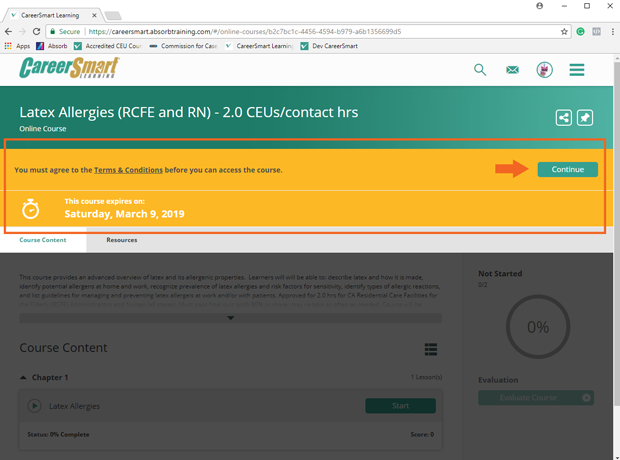Viewport: 620px width, 460px height.
Task: Close the CareerSmart Learning browser tab
Action: 94,15
